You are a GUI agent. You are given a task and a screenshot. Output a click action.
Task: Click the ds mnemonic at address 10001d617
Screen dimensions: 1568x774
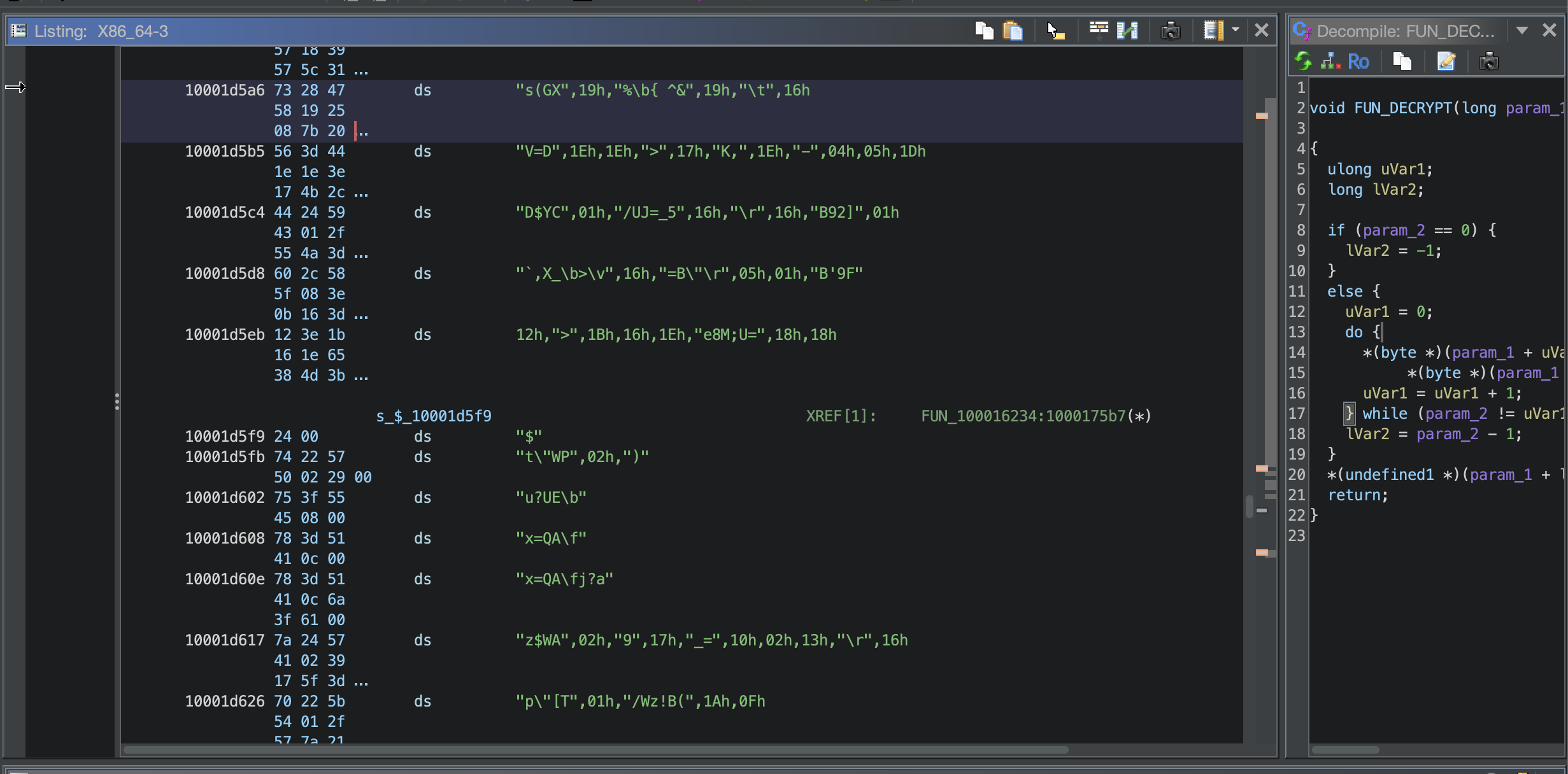pyautogui.click(x=422, y=640)
